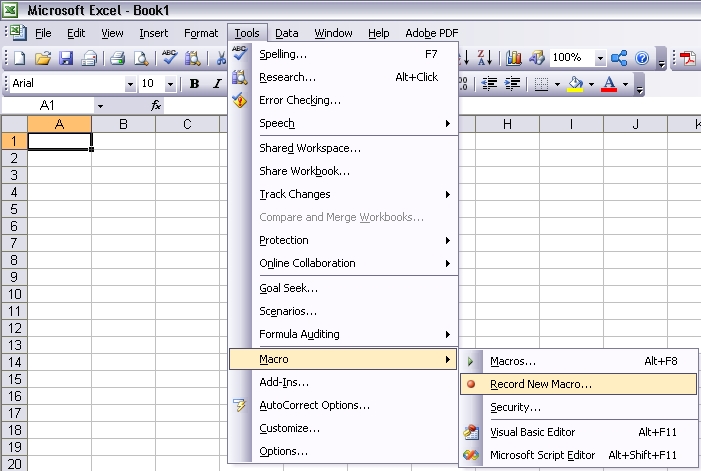The image size is (701, 471).
Task: Open the Font Color dropdown arrow
Action: tap(625, 84)
